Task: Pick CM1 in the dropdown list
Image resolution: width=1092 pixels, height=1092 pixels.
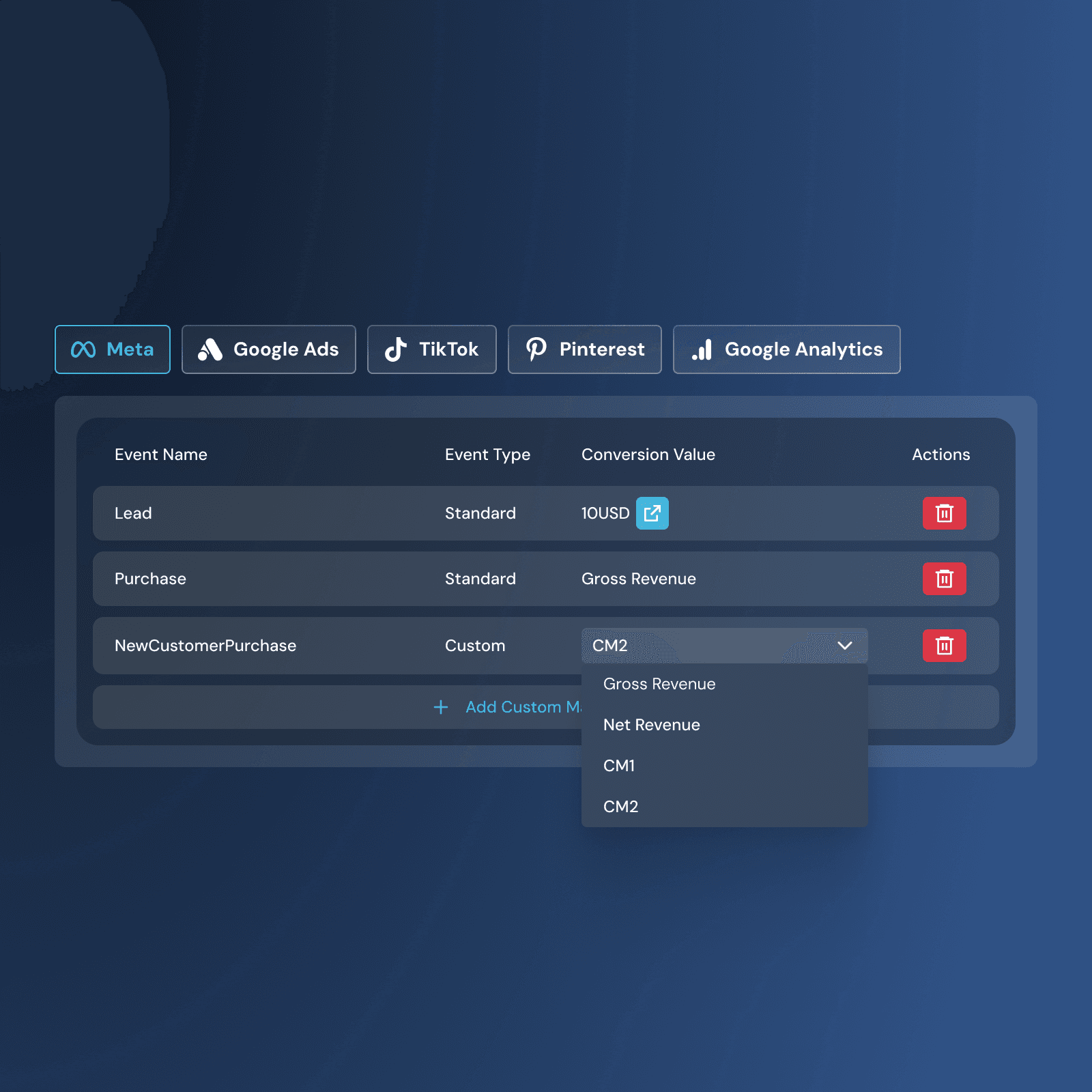Action: tap(725, 766)
